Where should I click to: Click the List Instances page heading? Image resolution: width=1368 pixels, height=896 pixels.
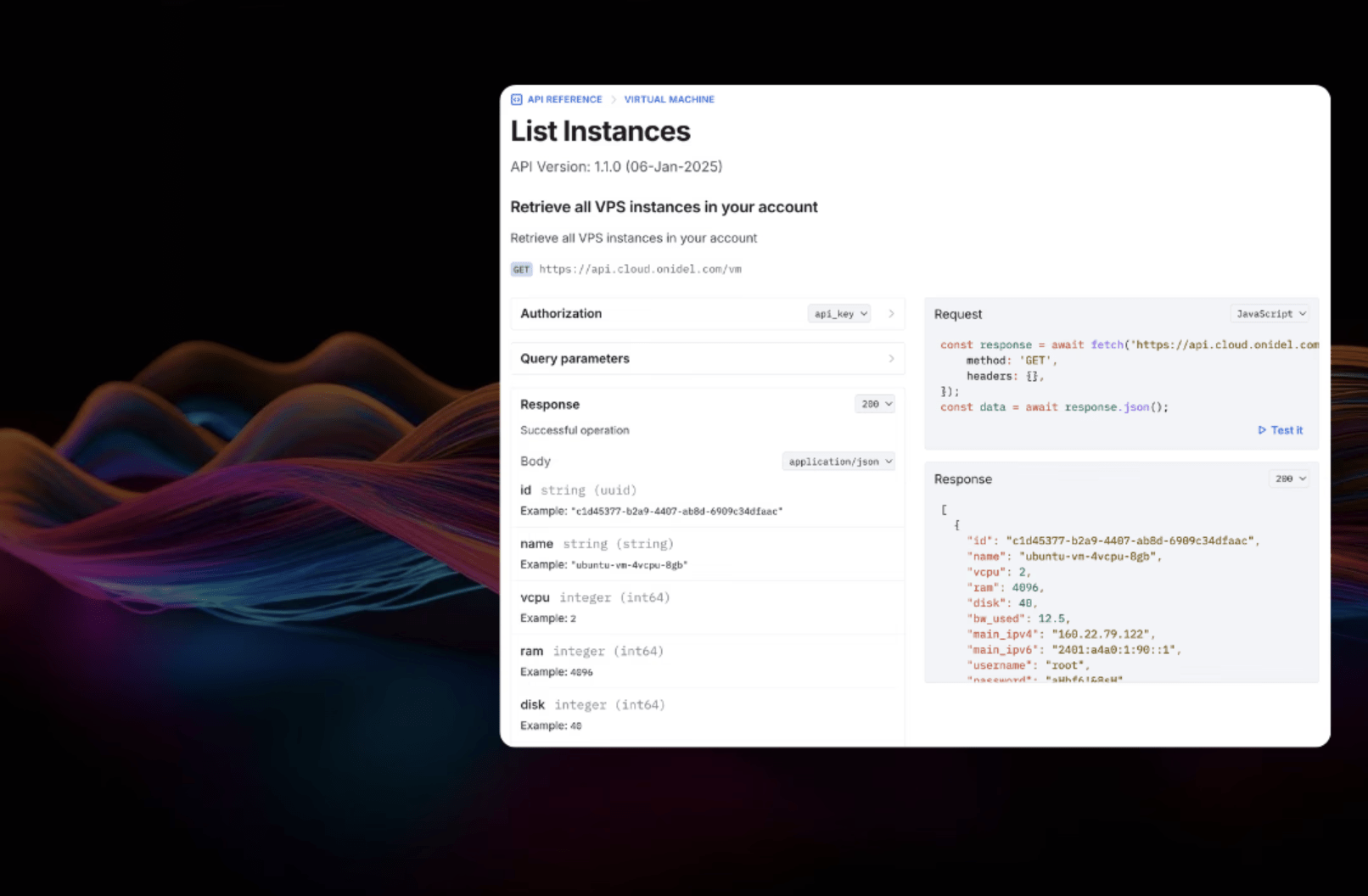(x=600, y=132)
